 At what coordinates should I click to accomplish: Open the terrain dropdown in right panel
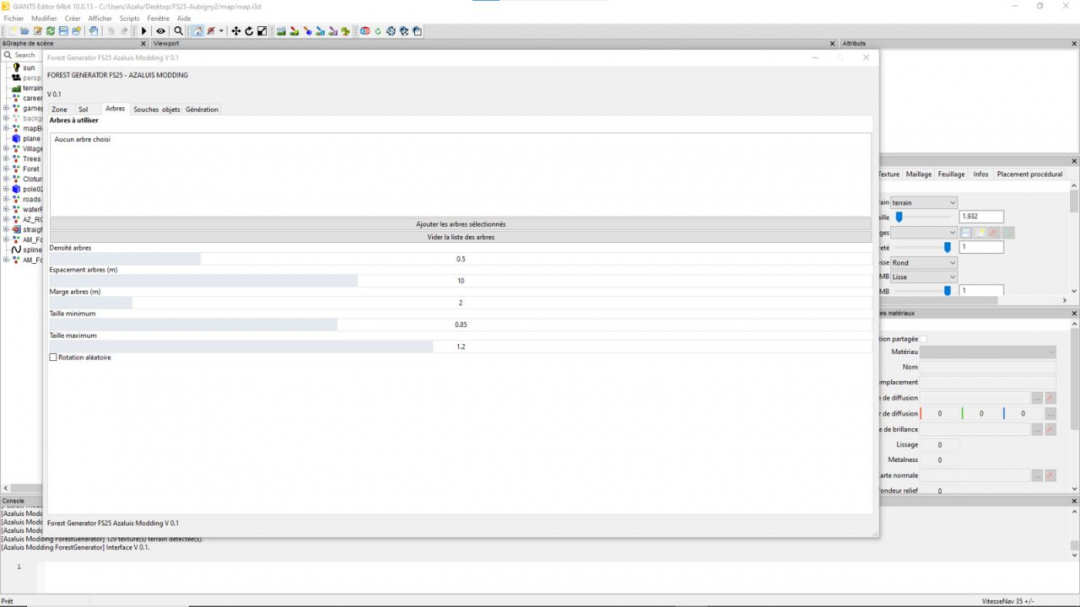[x=924, y=203]
